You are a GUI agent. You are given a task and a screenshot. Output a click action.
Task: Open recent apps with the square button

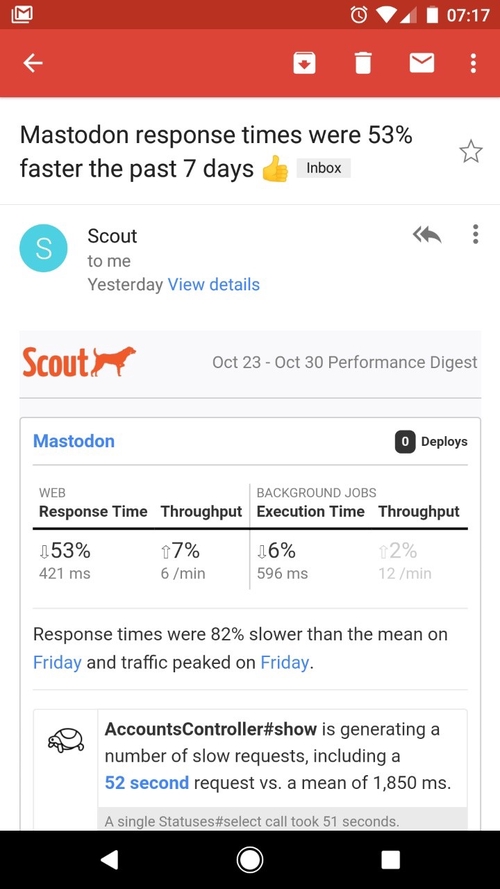click(391, 860)
